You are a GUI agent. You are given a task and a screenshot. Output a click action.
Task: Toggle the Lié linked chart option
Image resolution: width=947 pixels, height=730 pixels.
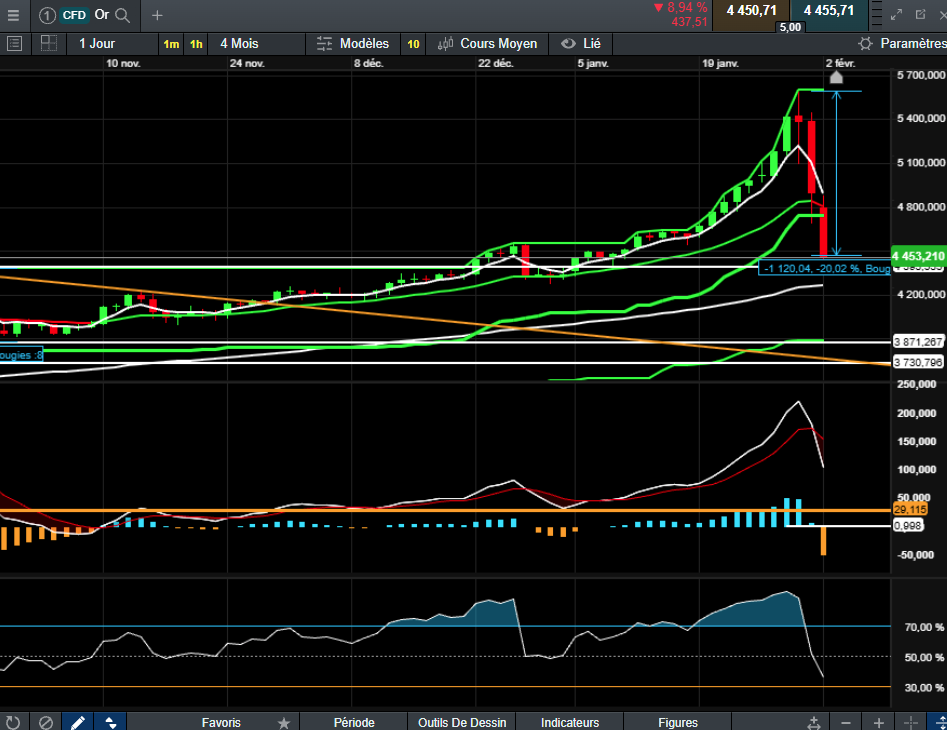(581, 44)
